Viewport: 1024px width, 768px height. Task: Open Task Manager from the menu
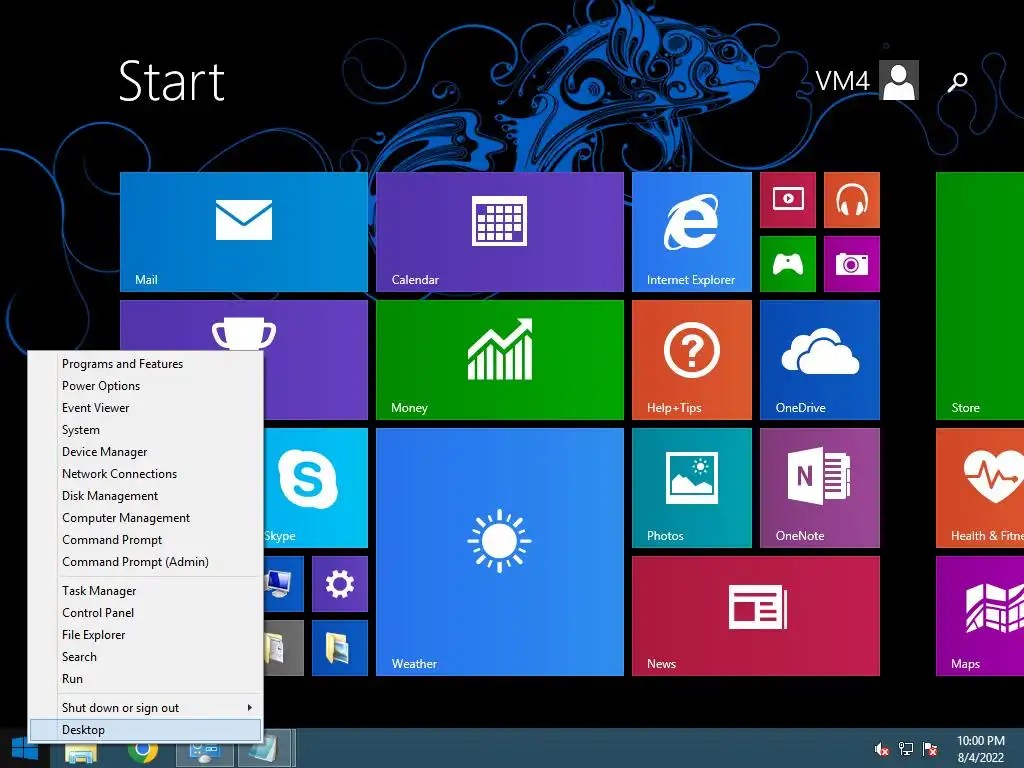click(x=145, y=590)
